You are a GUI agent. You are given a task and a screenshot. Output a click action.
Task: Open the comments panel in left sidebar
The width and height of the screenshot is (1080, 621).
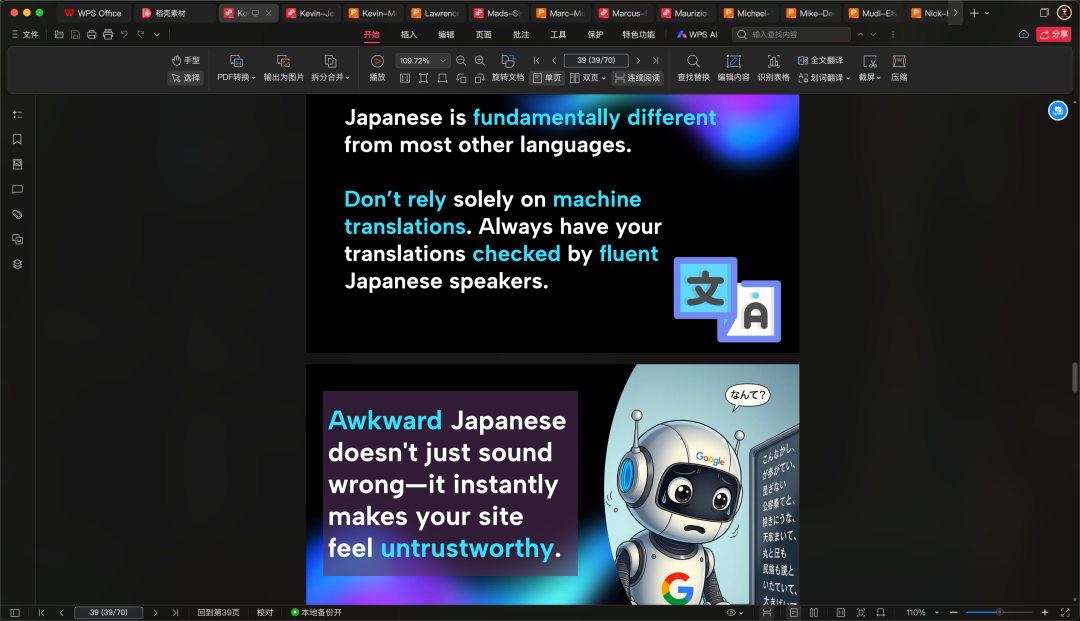click(17, 189)
